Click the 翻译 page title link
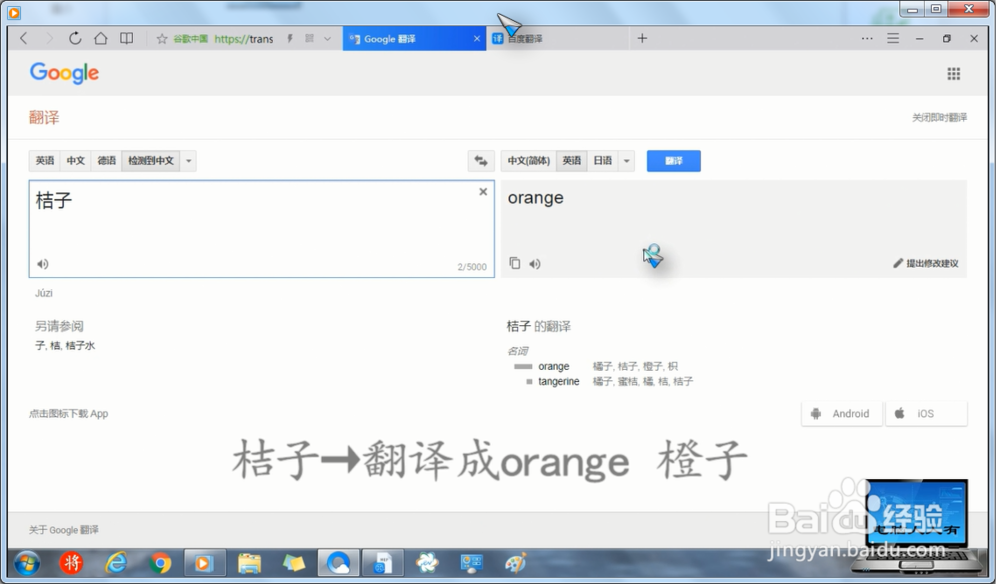The height and width of the screenshot is (584, 1000). coord(44,117)
